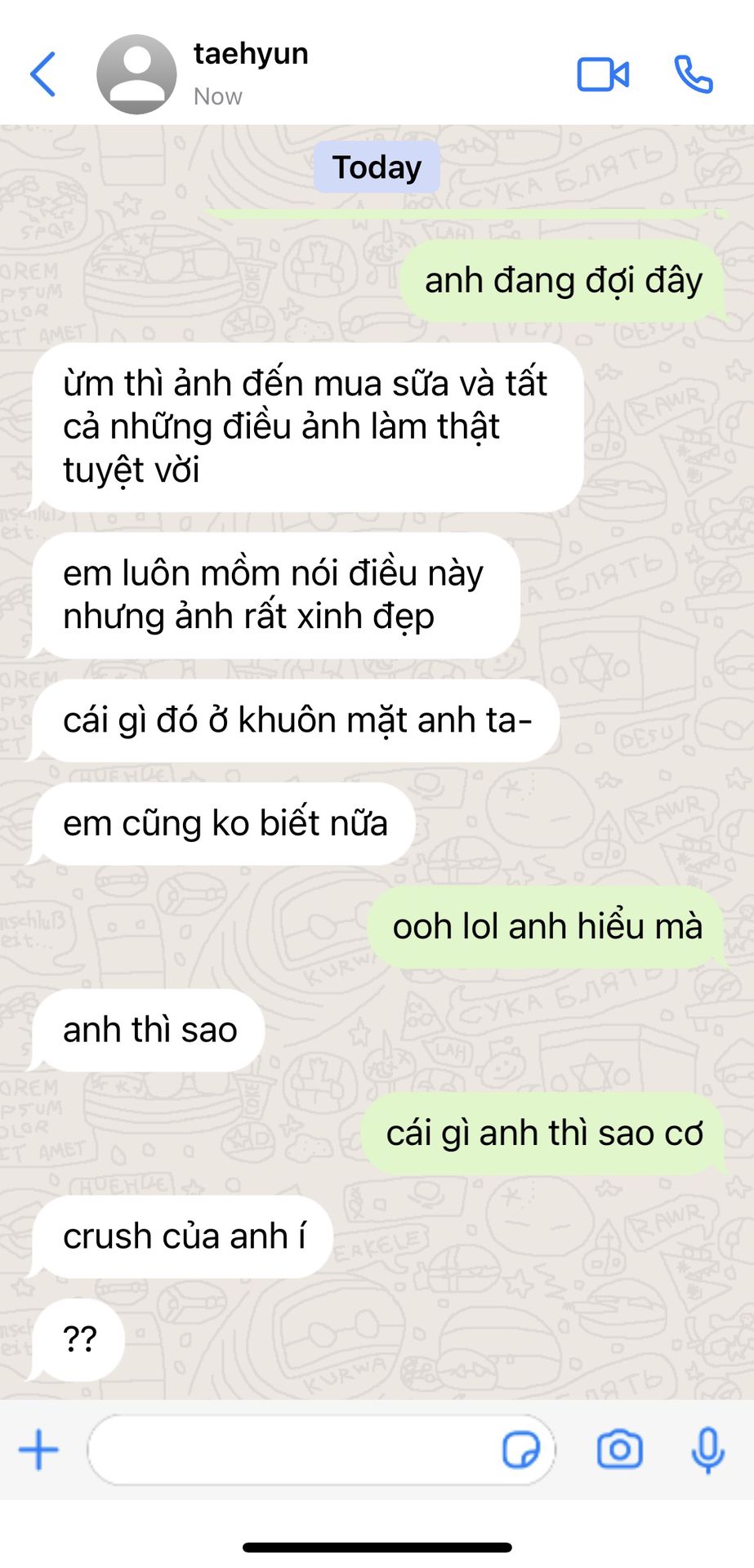Select the message 'anh thì sao'
Image resolution: width=754 pixels, height=1568 pixels.
(148, 1030)
